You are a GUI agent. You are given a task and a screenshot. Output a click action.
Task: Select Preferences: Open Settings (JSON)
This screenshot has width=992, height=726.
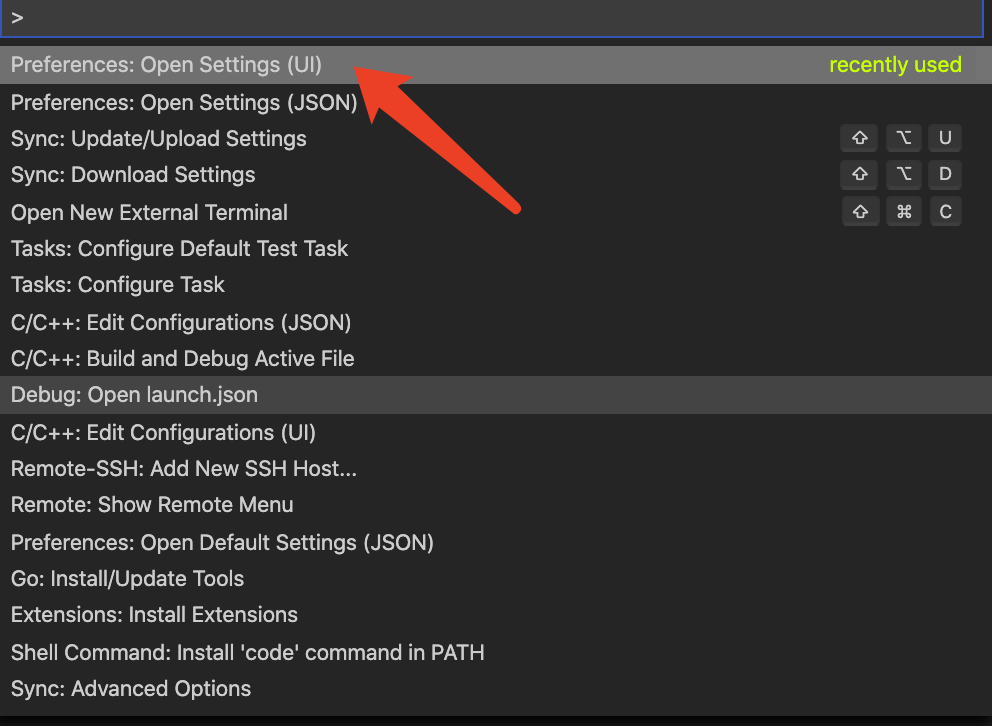496,102
